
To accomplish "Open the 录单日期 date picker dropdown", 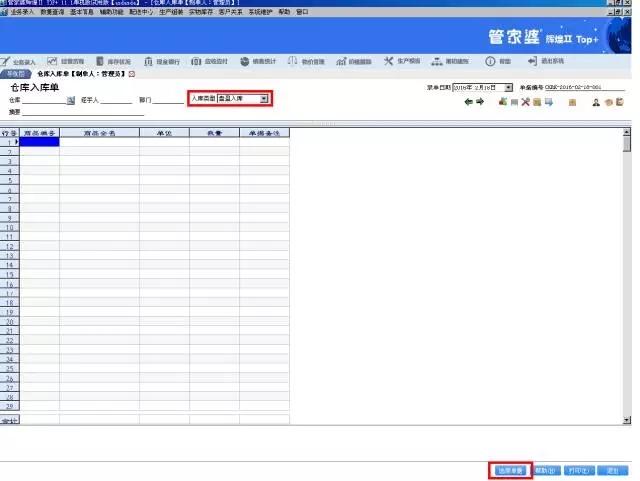I will coord(508,87).
